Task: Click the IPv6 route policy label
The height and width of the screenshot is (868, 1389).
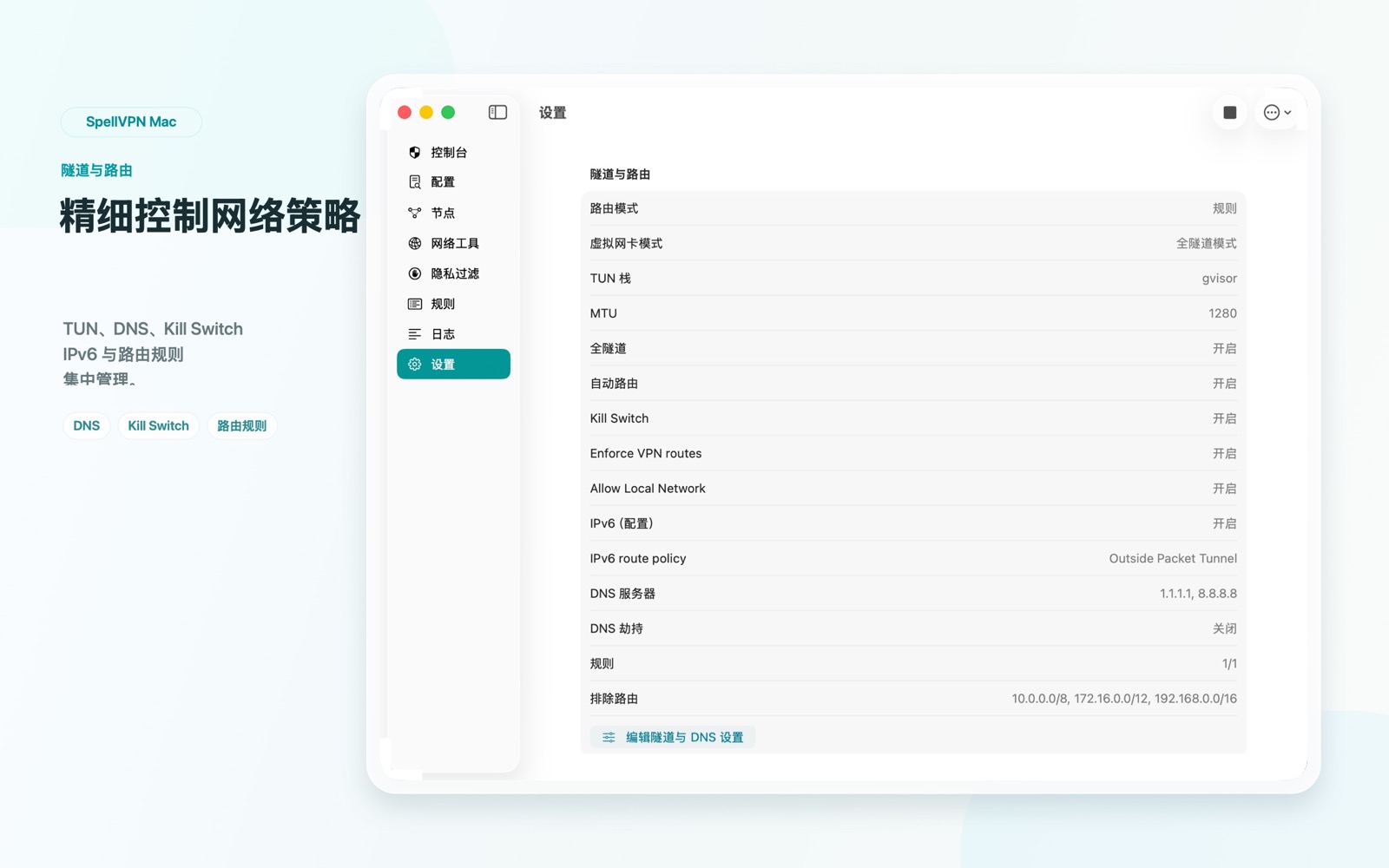Action: tap(638, 558)
